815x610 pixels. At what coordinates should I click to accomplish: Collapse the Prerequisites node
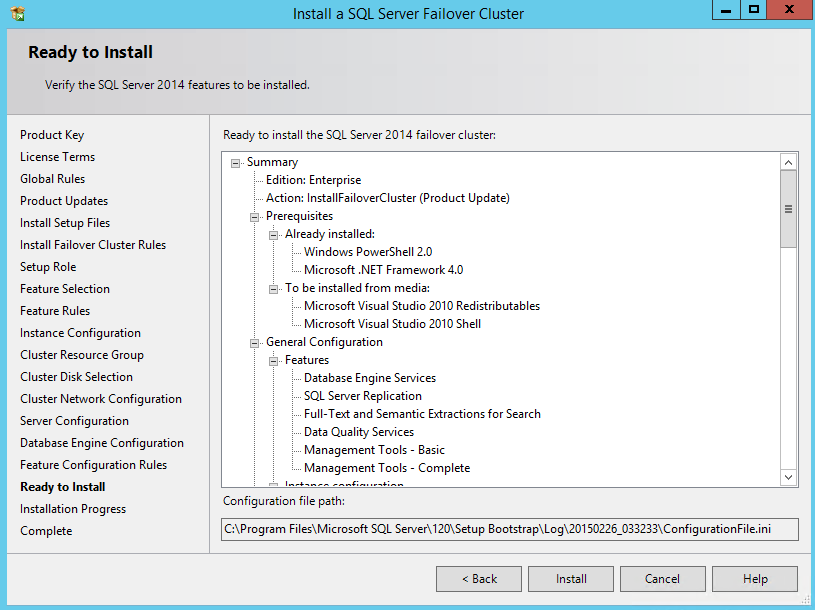pos(254,217)
